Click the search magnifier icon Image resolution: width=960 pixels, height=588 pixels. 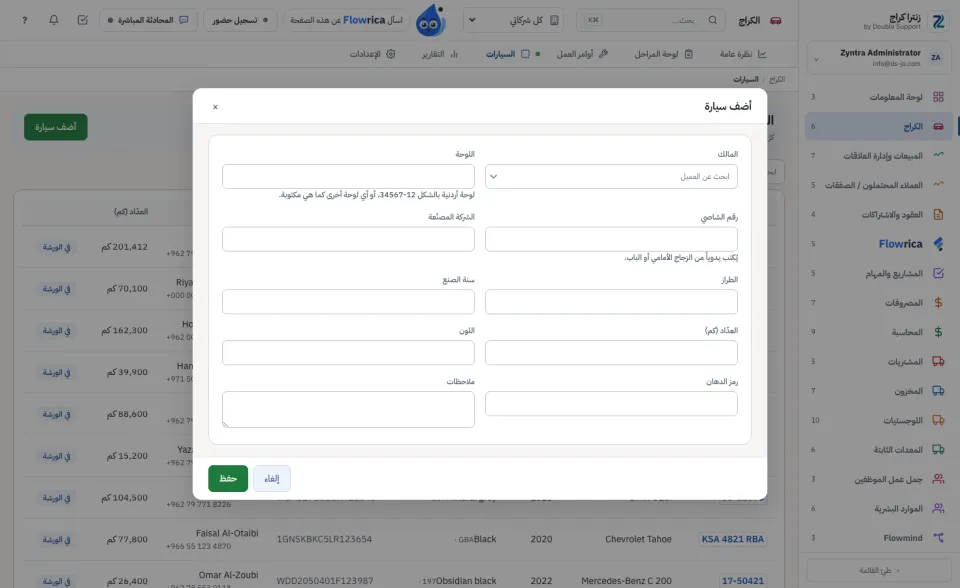(713, 20)
